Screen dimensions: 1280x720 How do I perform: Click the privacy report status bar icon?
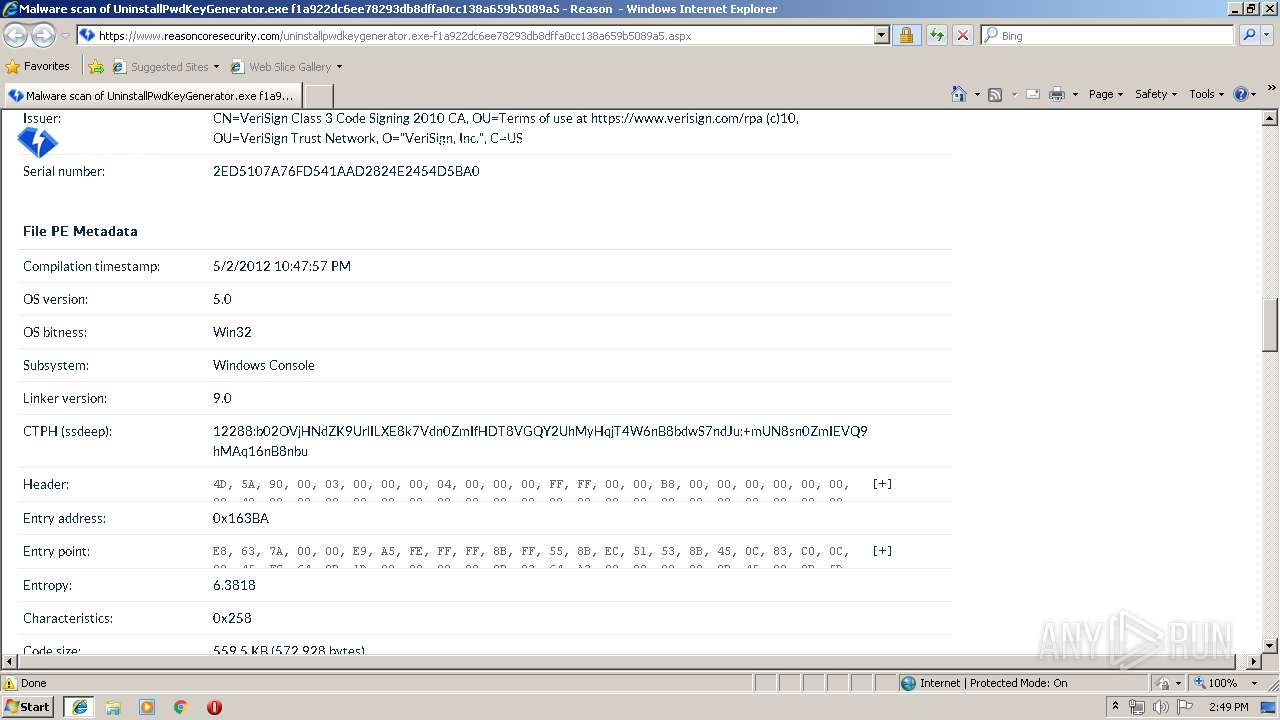point(1164,683)
